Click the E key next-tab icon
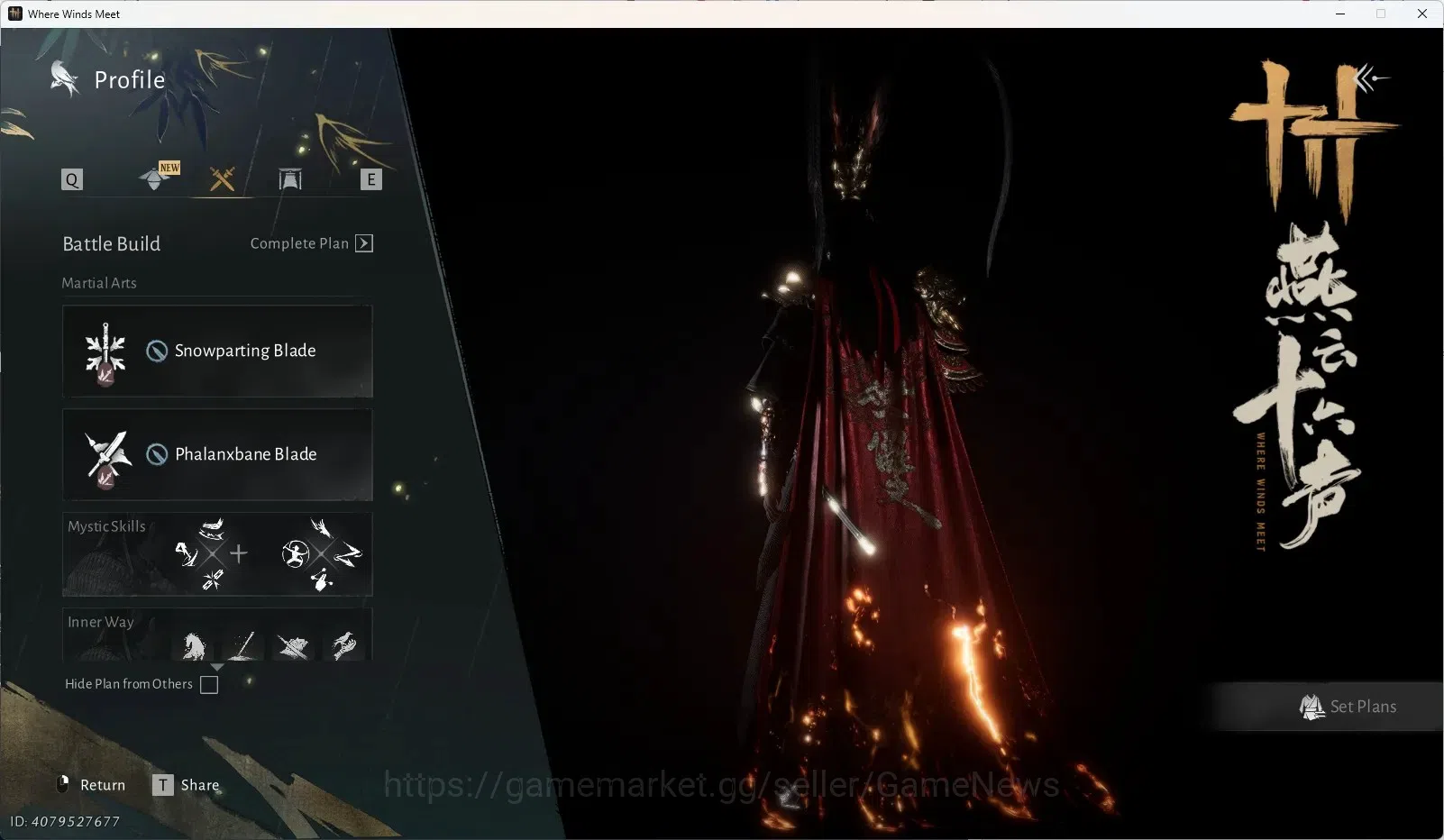 tap(370, 179)
